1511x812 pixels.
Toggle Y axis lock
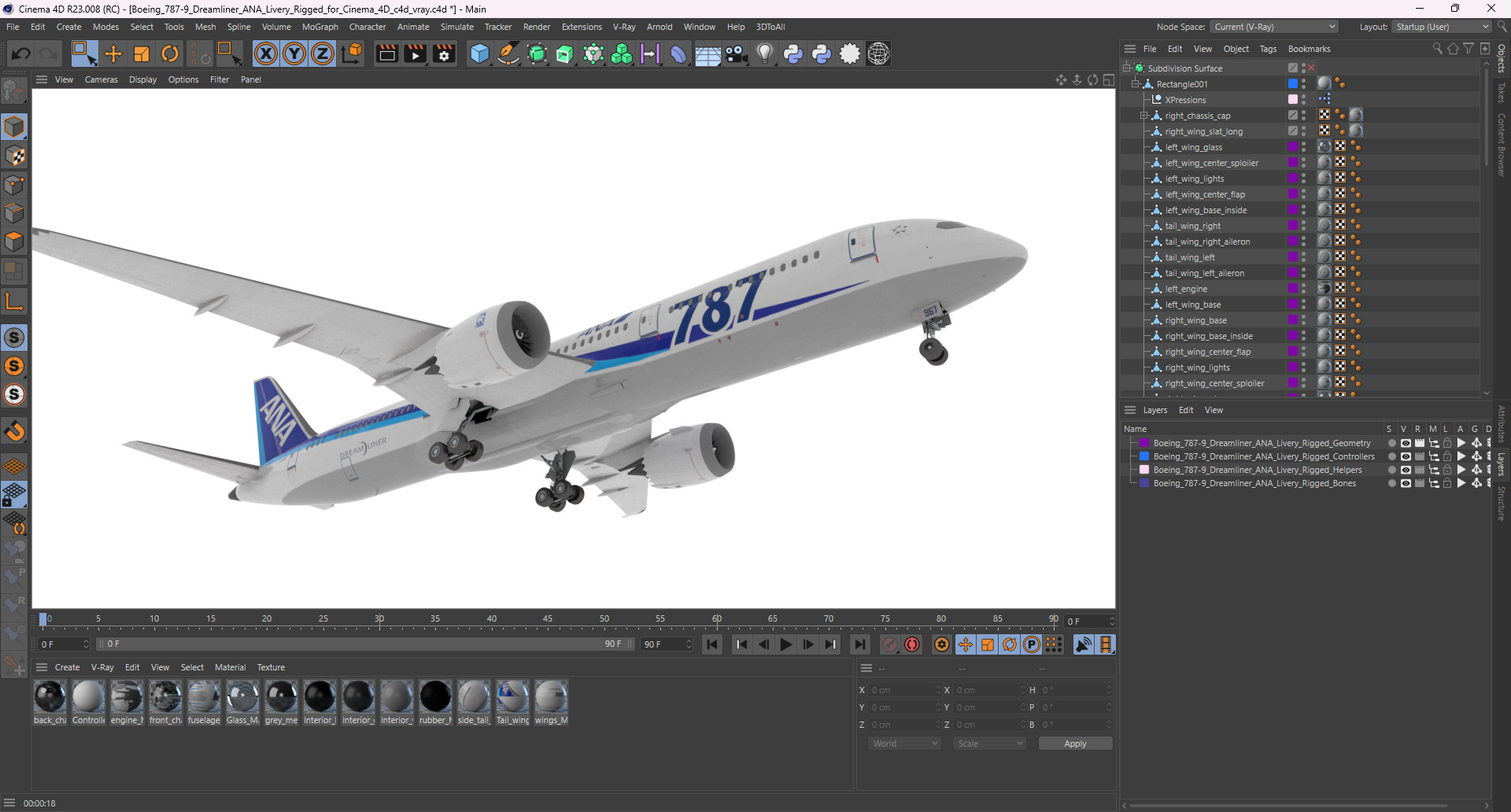click(294, 54)
